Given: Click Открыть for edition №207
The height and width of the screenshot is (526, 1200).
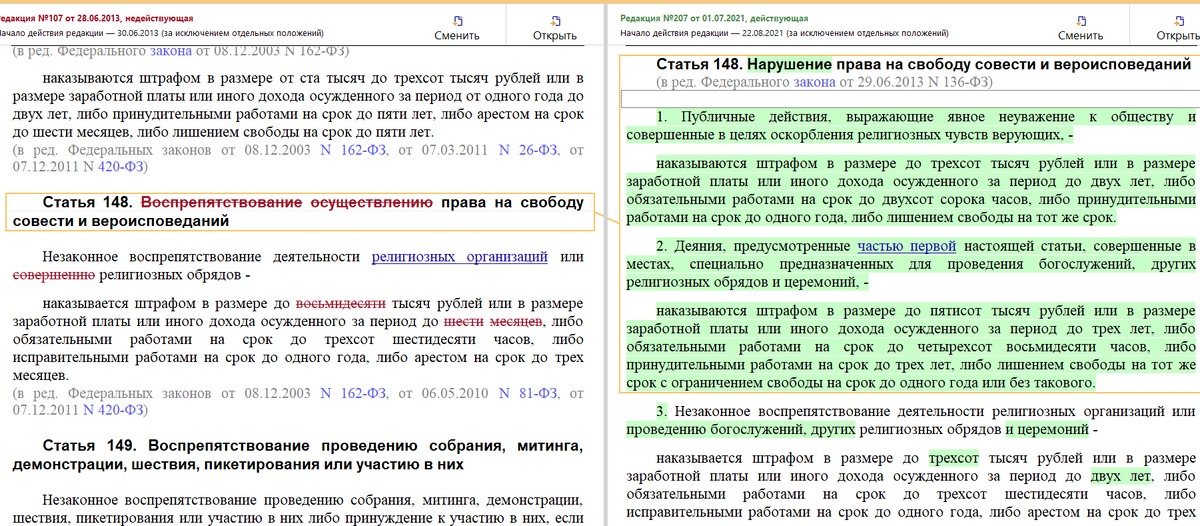Looking at the screenshot, I should pos(1178,27).
